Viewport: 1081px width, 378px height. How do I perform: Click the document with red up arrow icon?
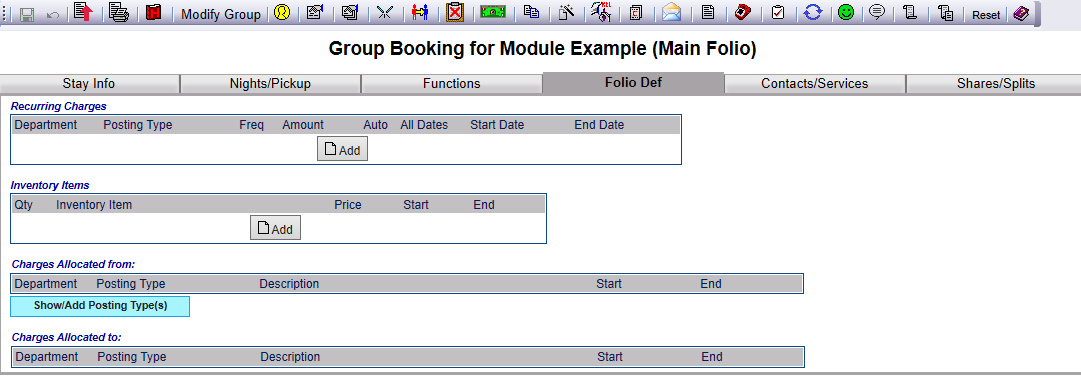coord(83,13)
